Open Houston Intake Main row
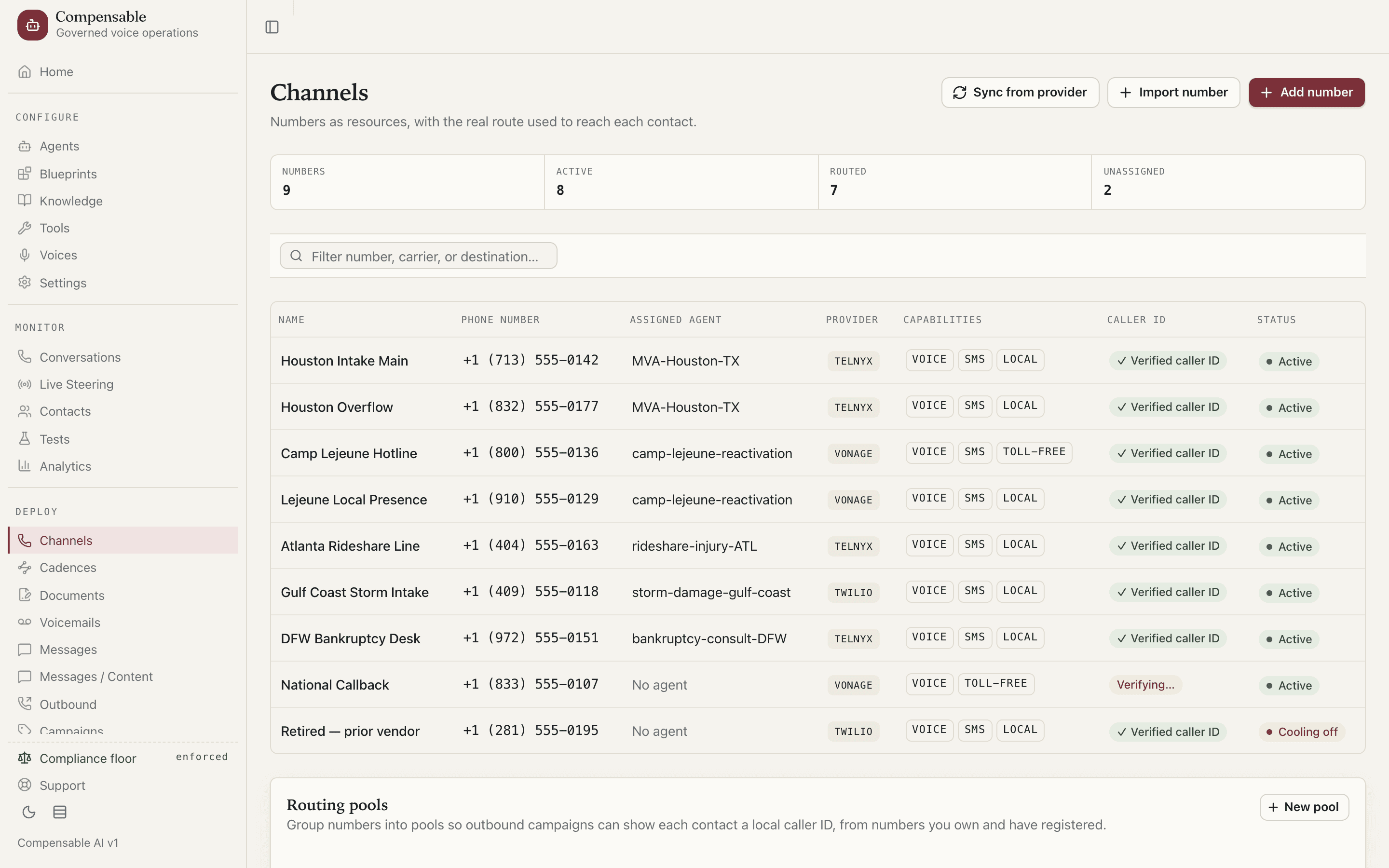This screenshot has width=1389, height=868. (x=817, y=361)
